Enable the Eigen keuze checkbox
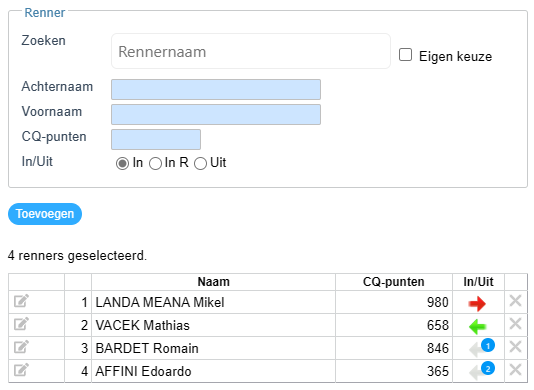This screenshot has width=534, height=390. pos(405,55)
